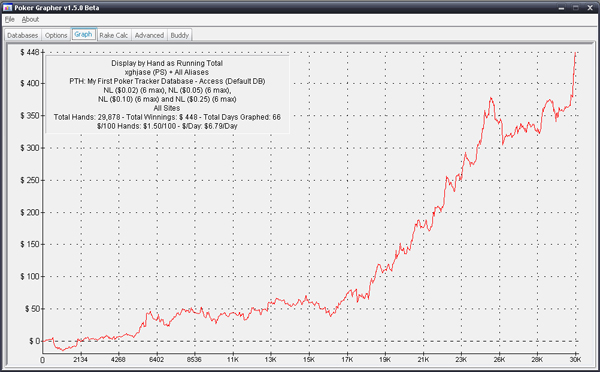600x372 pixels.
Task: Switch to the Databases tab
Action: (x=23, y=35)
